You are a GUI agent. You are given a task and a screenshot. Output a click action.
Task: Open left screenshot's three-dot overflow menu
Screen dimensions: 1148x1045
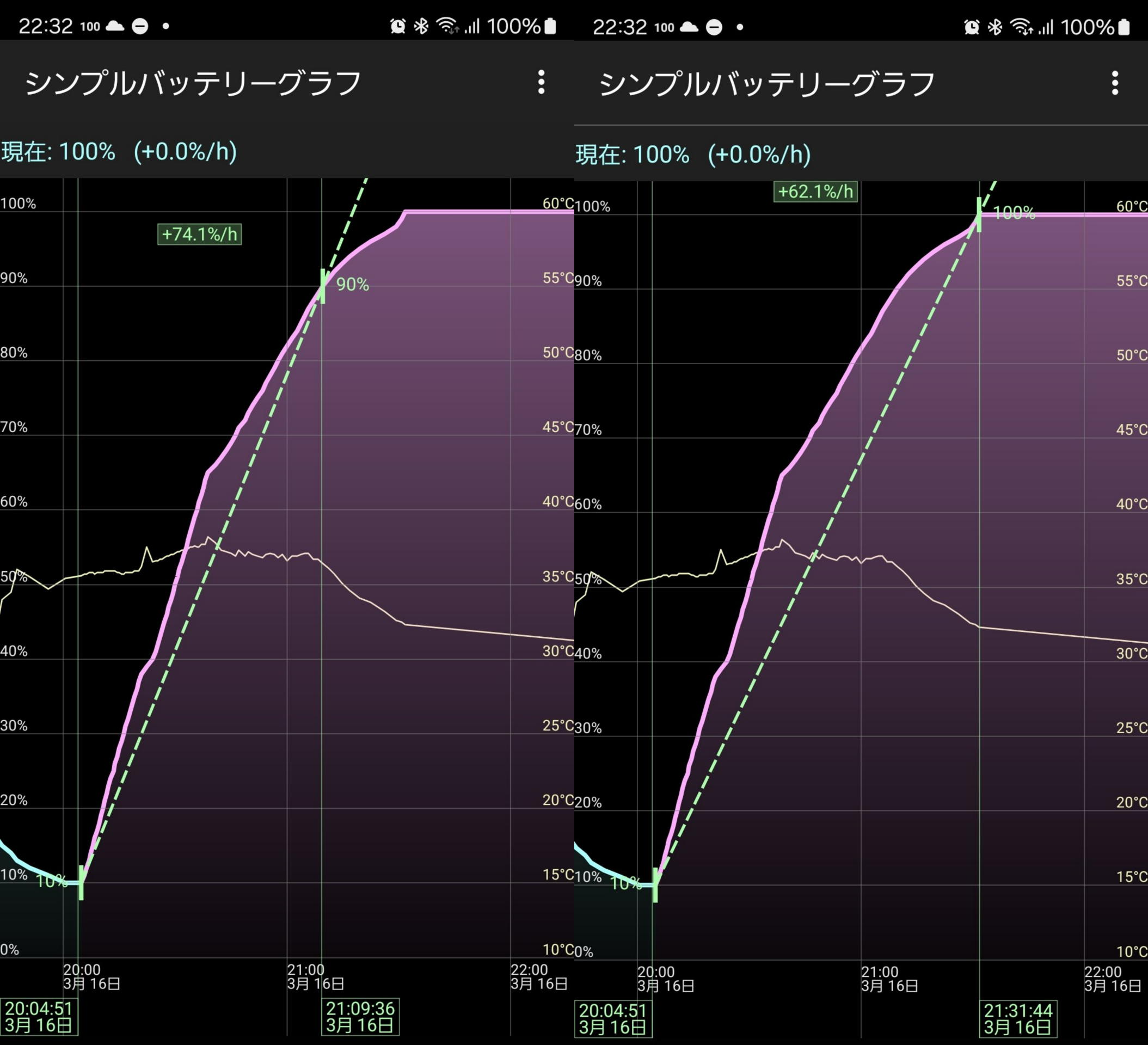point(541,83)
